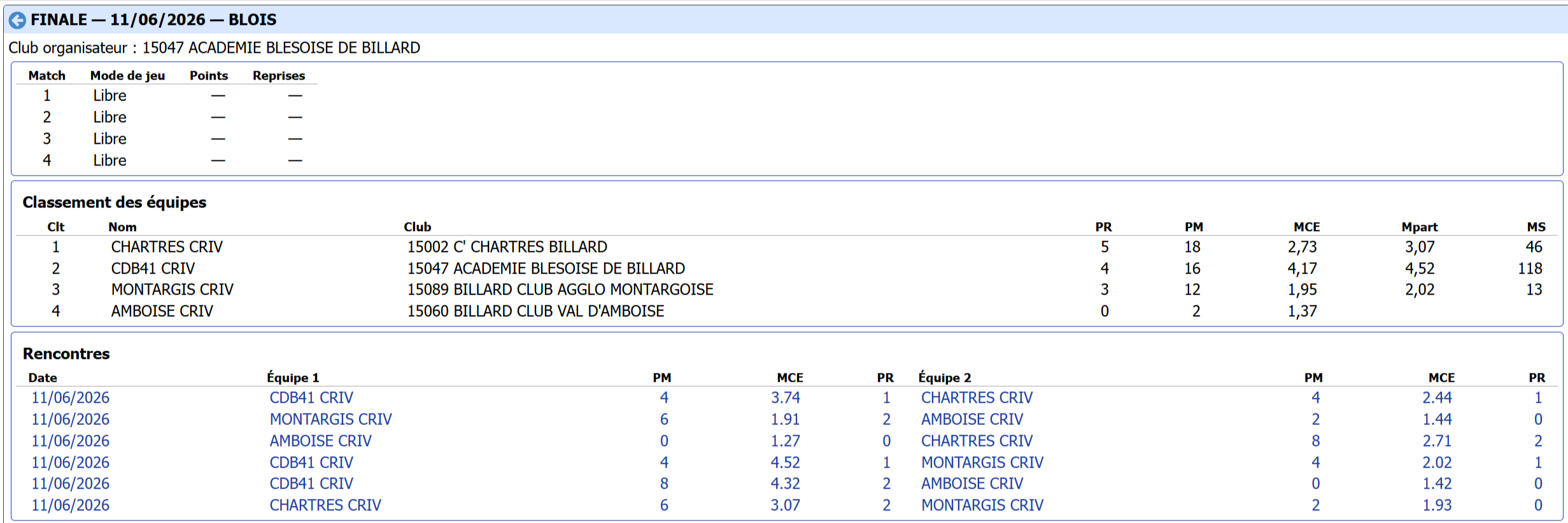Open CHARTRES CRIV Équipe 2 link, MCE 2.71

click(x=977, y=441)
